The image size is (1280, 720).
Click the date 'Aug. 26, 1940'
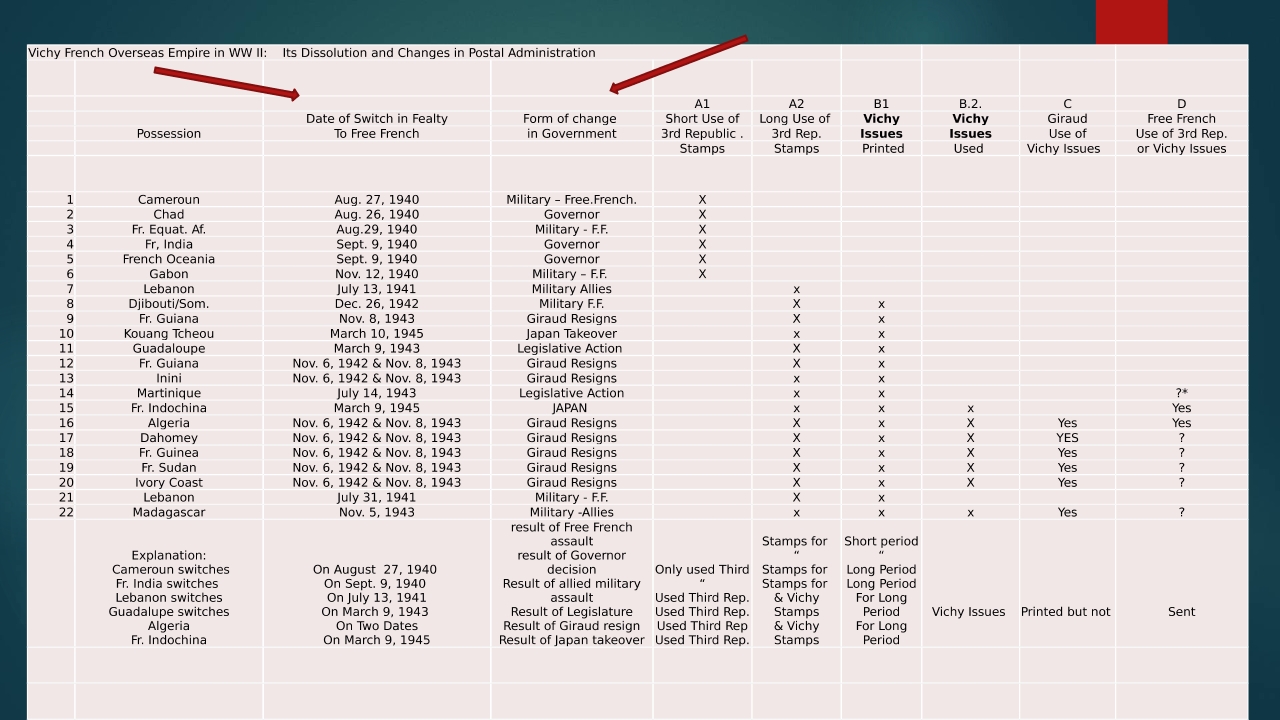click(x=377, y=215)
